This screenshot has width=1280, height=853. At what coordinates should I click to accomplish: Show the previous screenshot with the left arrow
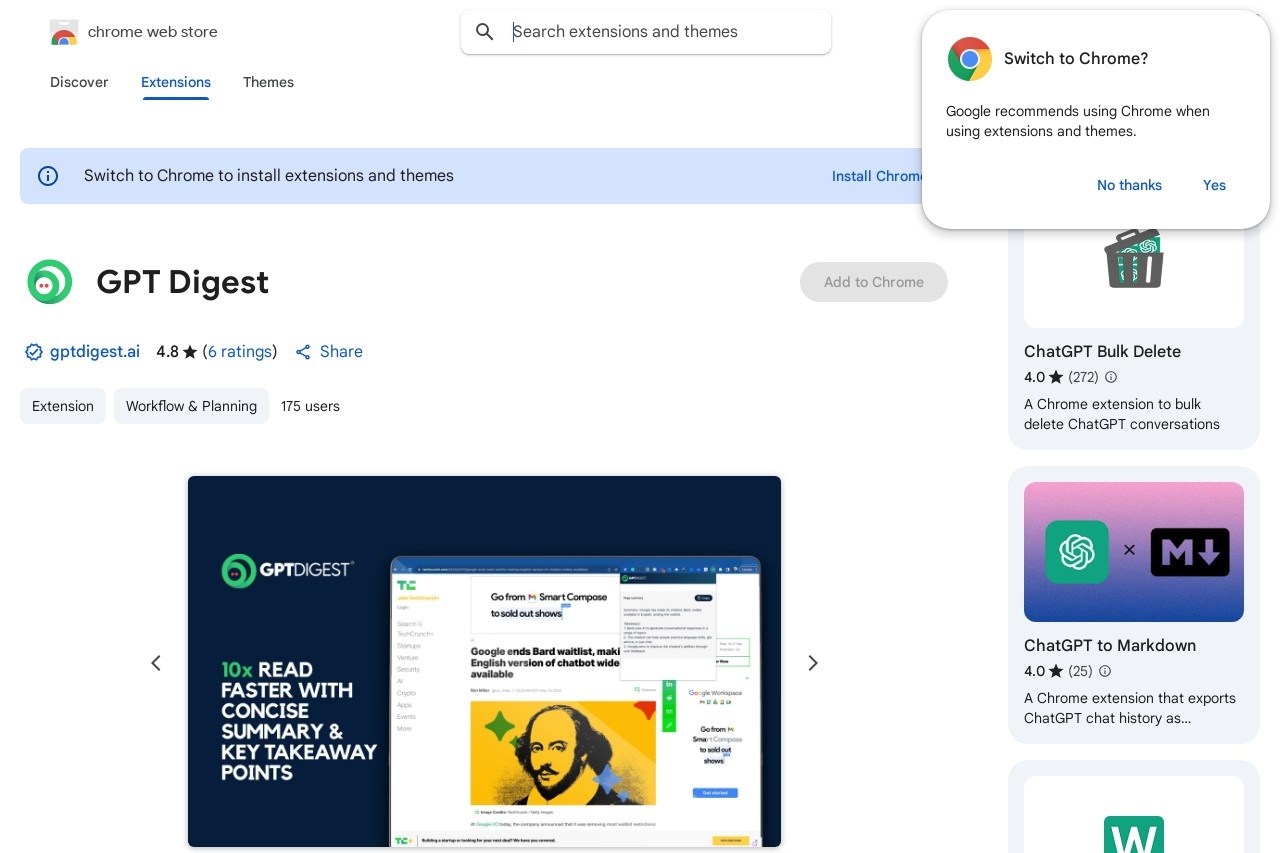pyautogui.click(x=156, y=663)
